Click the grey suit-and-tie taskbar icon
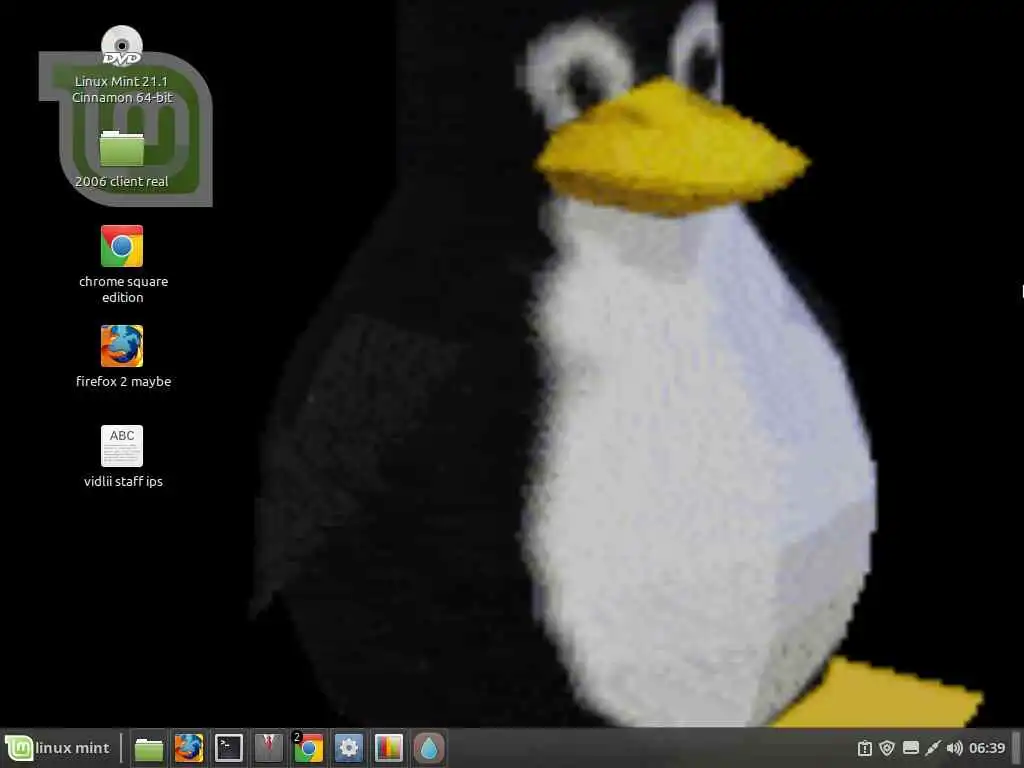The image size is (1024, 768). [x=268, y=748]
